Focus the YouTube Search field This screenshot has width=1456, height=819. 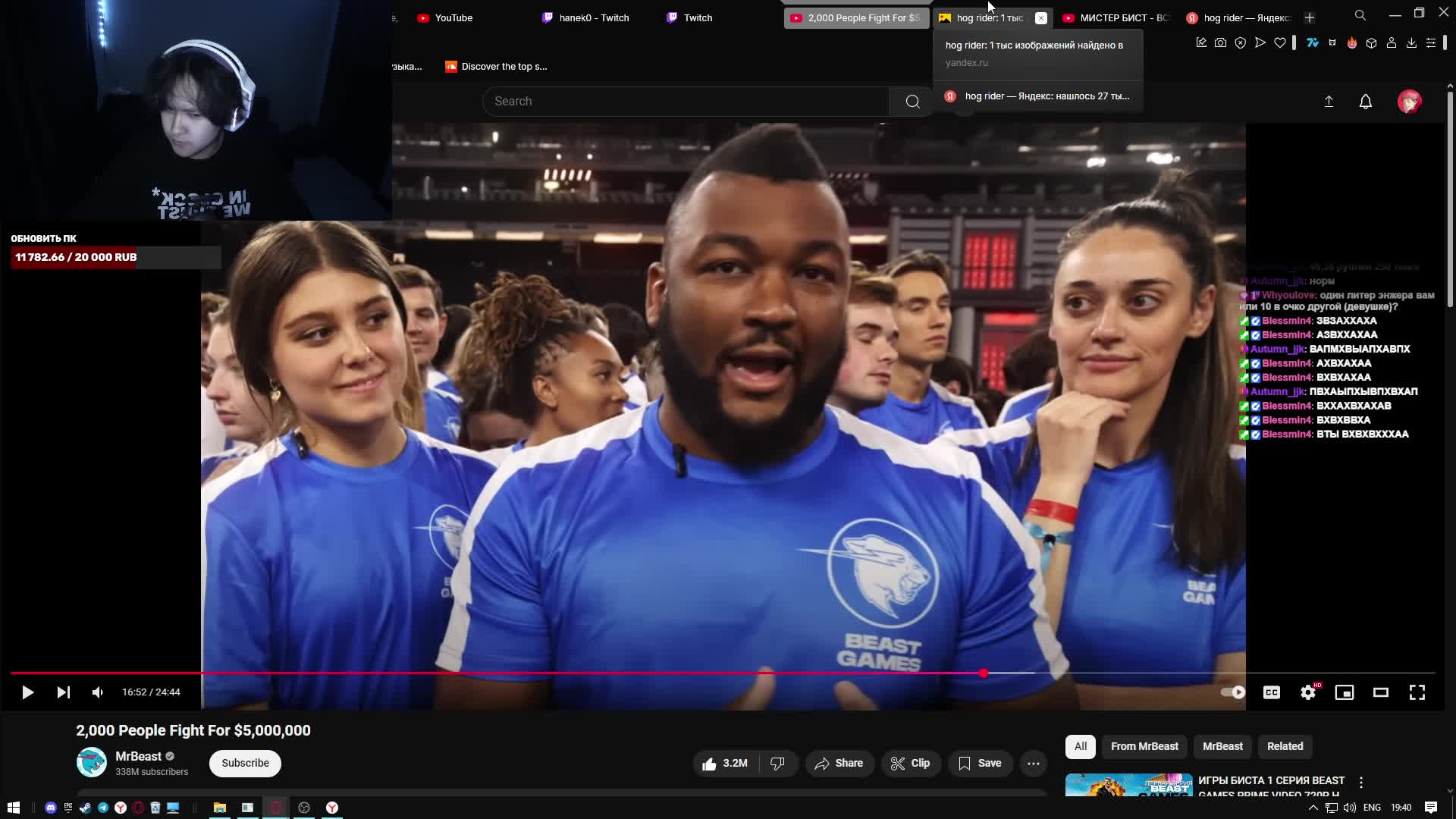[686, 102]
